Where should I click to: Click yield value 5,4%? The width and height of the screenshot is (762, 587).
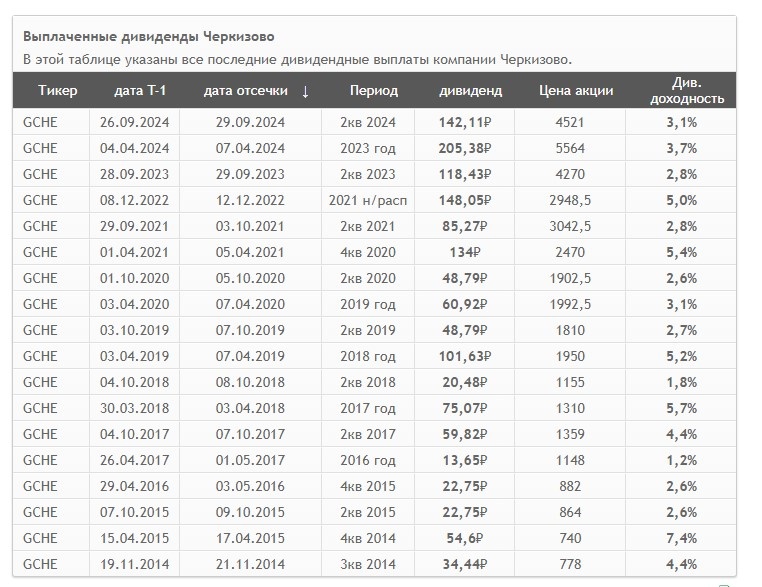[x=681, y=252]
